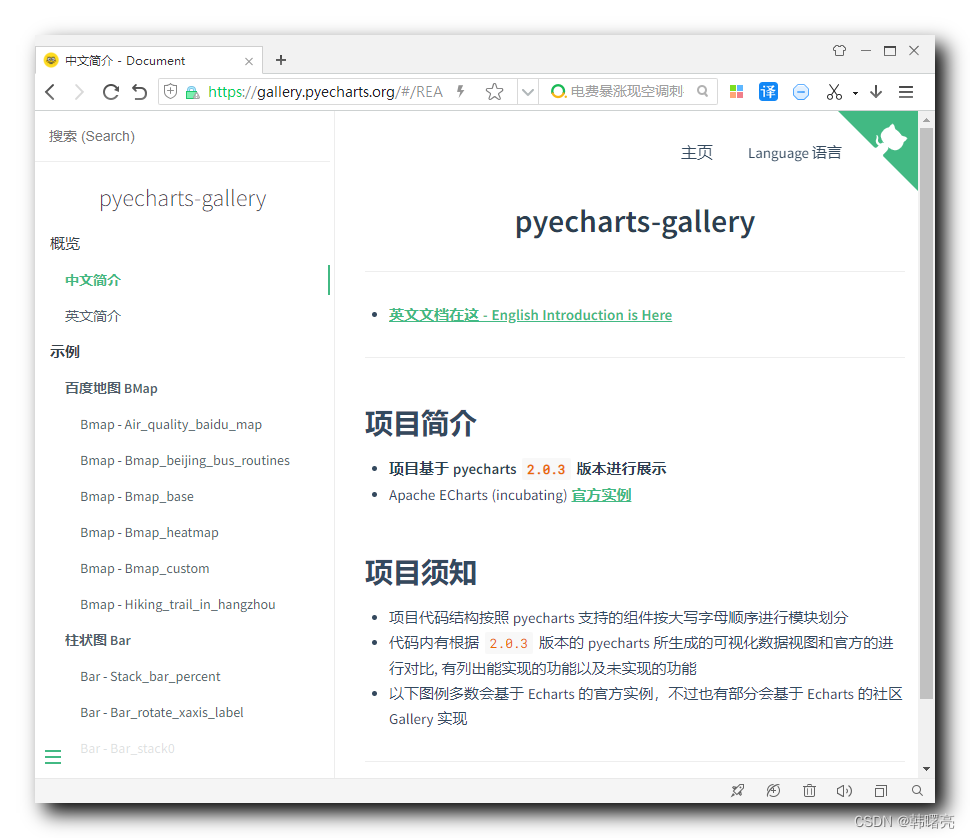The image size is (970, 838).
Task: Open downloads with the down arrow icon
Action: pyautogui.click(x=876, y=92)
